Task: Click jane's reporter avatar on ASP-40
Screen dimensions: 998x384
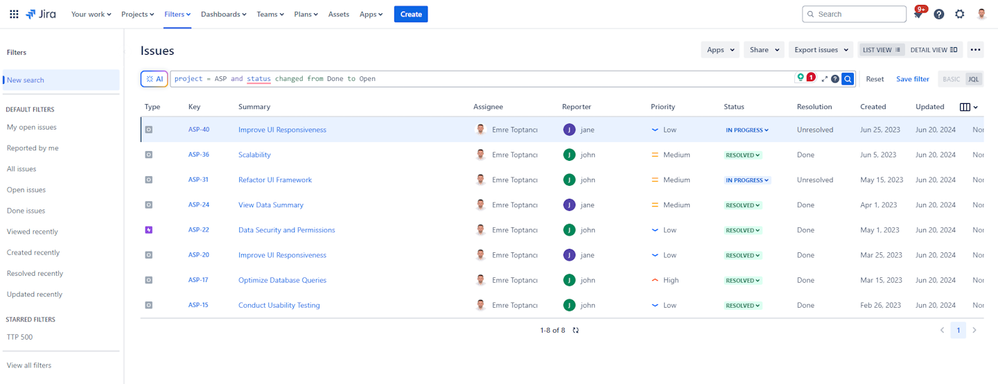Action: [569, 129]
